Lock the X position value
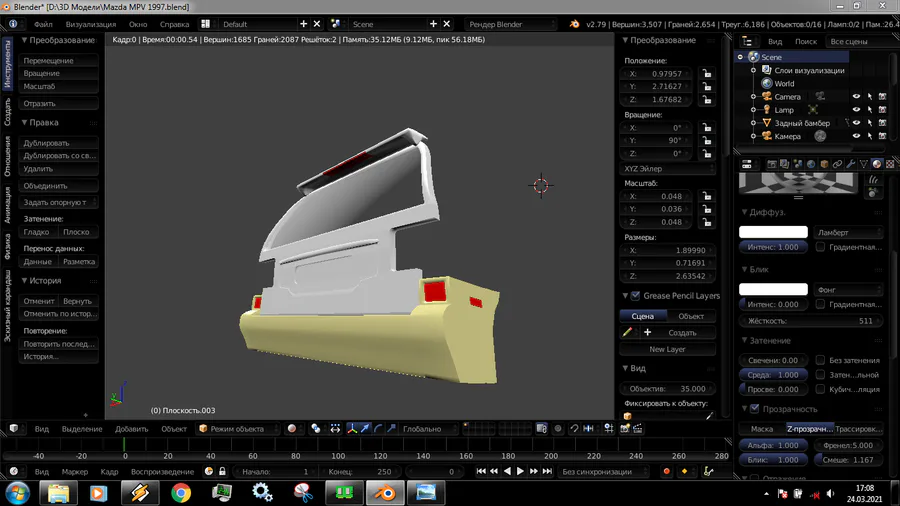This screenshot has width=900, height=506. [x=707, y=73]
